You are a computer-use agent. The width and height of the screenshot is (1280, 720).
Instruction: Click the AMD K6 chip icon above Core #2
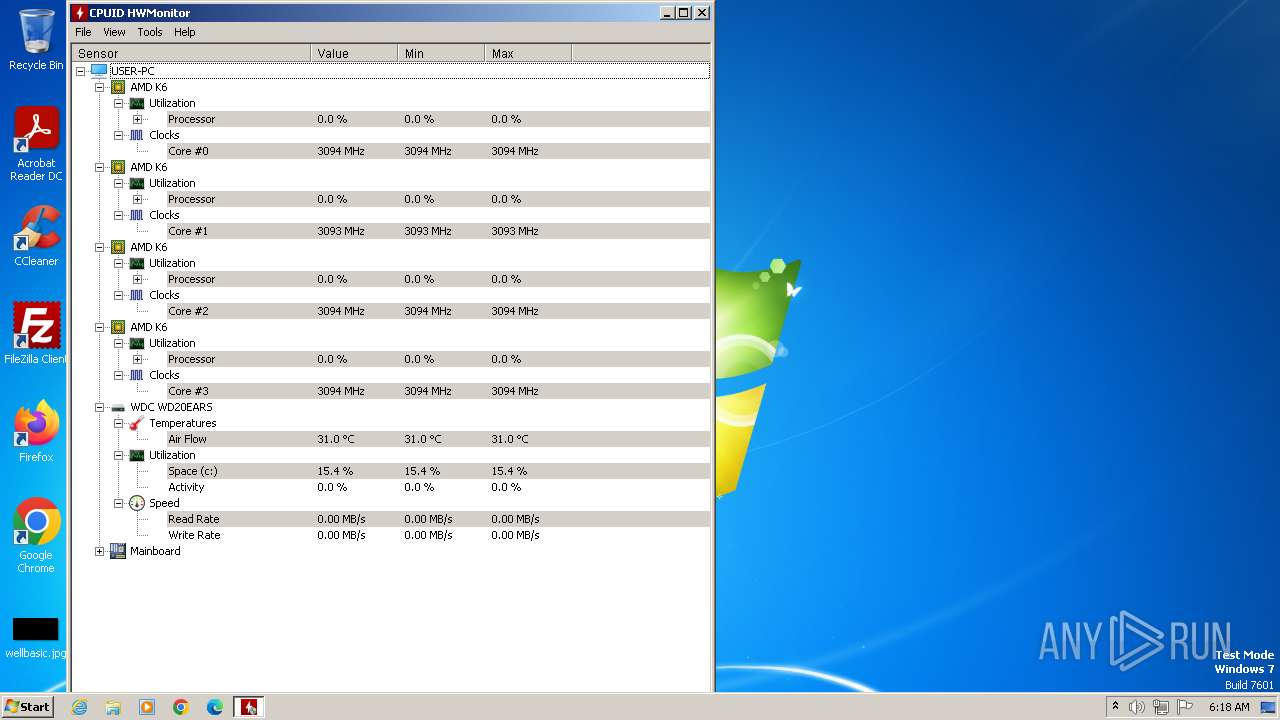[x=118, y=247]
